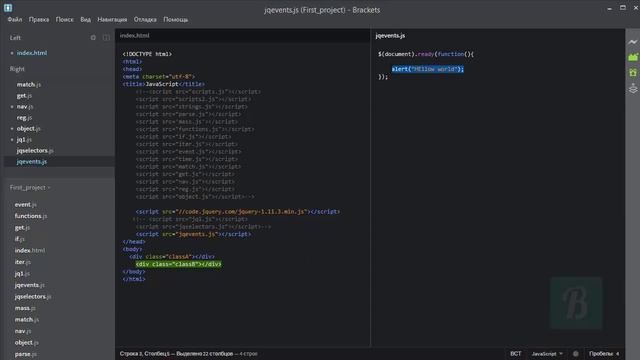Click the green icon below Extension Manager

click(633, 73)
